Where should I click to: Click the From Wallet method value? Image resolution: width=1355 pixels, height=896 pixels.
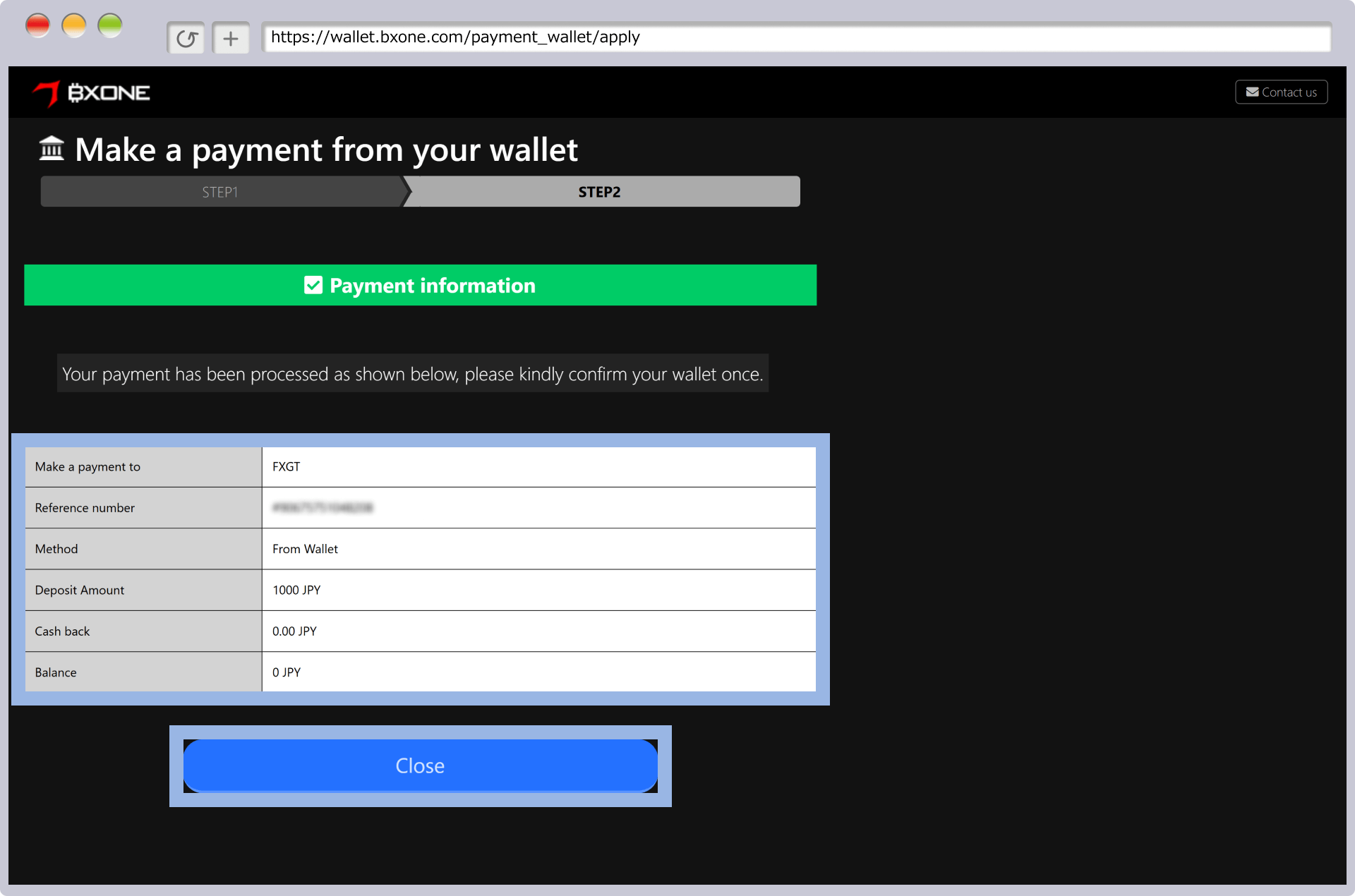305,549
